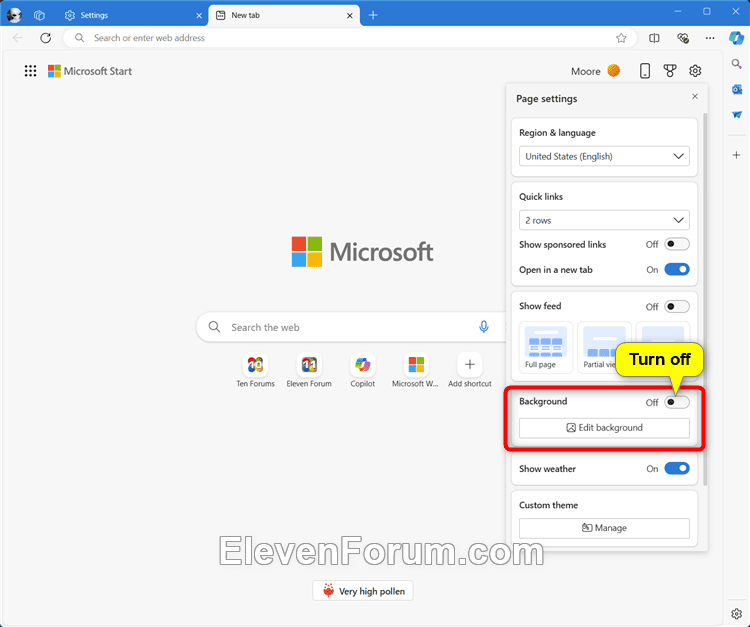
Task: Add this page to favorites star
Action: pyautogui.click(x=621, y=38)
